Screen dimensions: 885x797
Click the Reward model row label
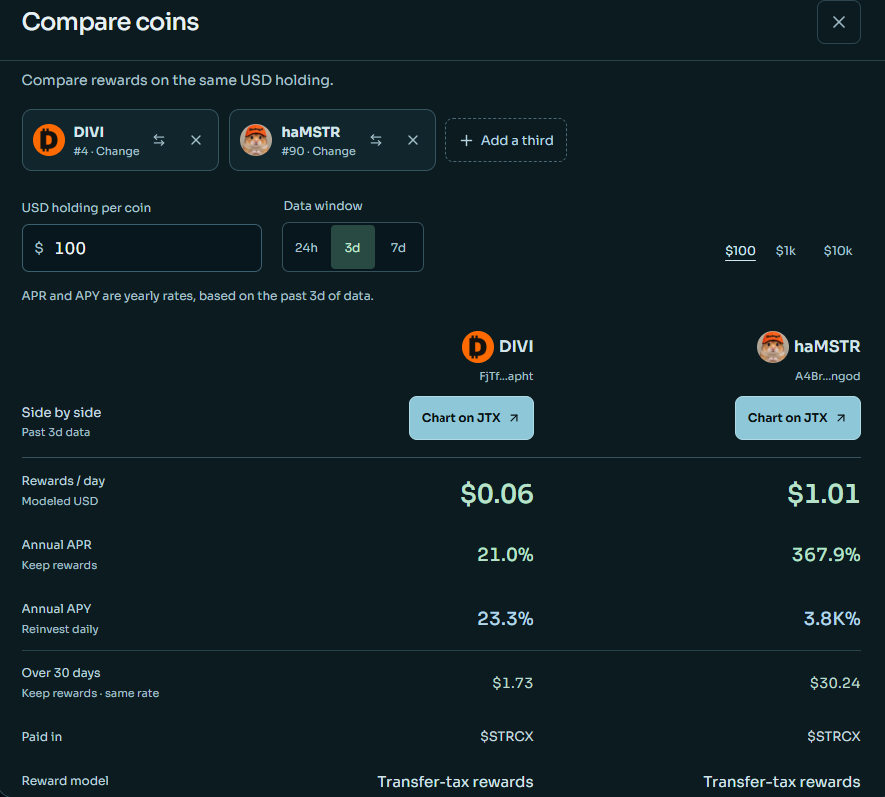pos(65,781)
